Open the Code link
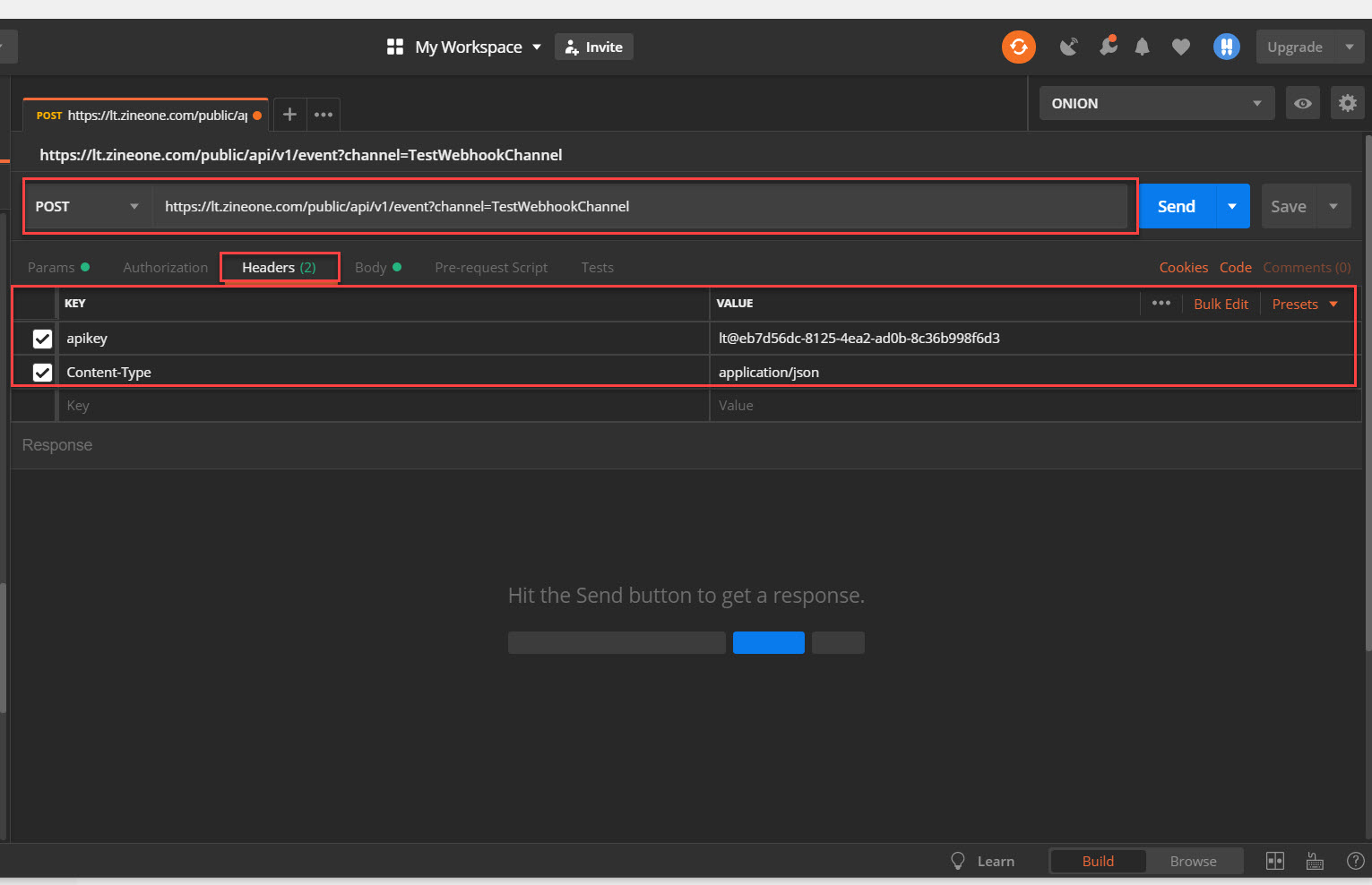Viewport: 1372px width, 885px height. pos(1235,268)
